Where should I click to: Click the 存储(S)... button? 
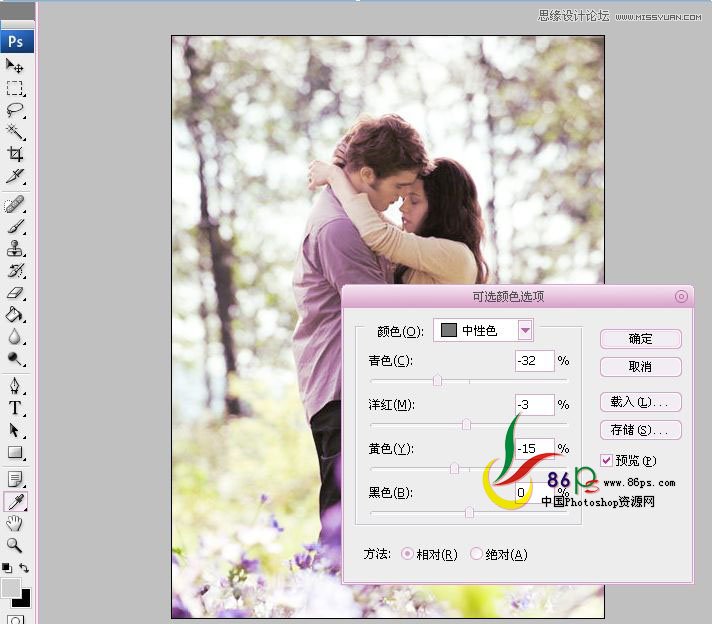pyautogui.click(x=641, y=430)
